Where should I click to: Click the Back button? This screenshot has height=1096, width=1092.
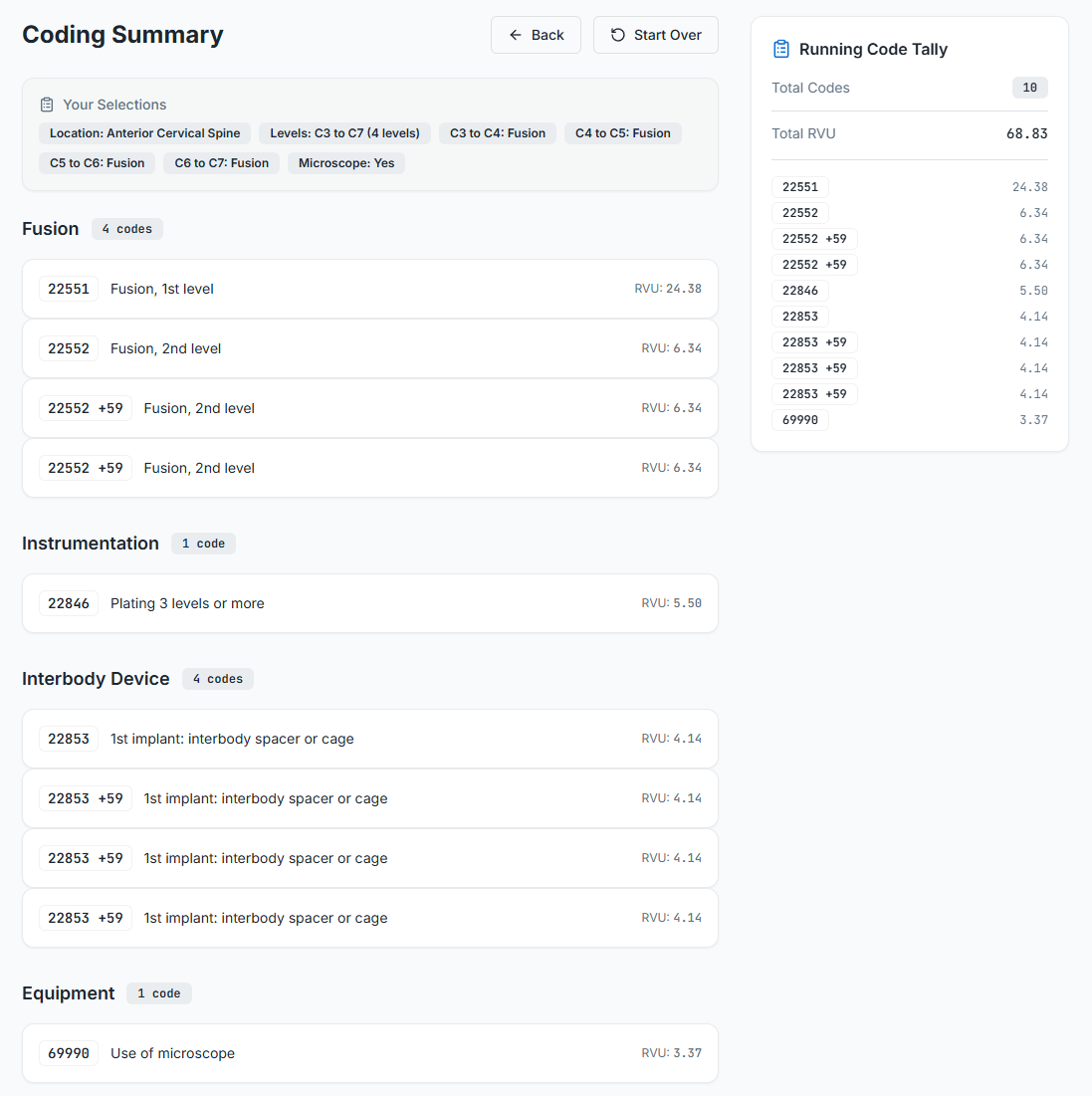point(536,34)
